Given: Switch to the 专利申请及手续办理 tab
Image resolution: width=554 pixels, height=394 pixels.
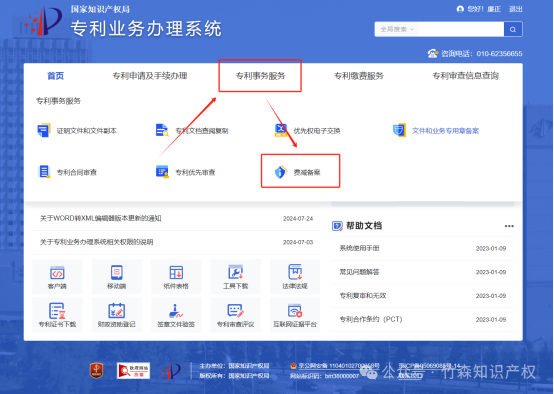Looking at the screenshot, I should (150, 76).
